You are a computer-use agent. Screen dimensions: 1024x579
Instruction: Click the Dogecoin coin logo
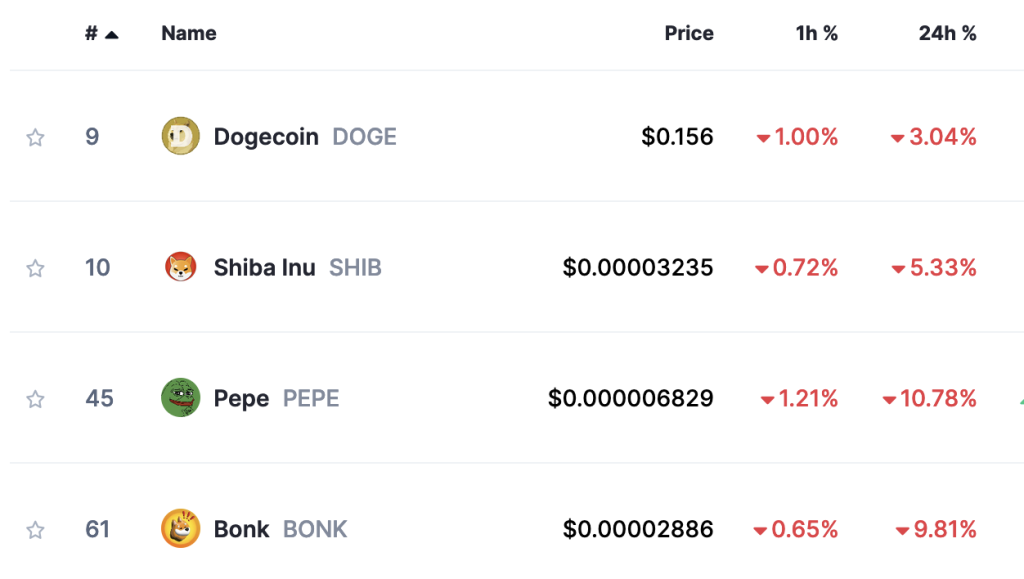(x=180, y=136)
